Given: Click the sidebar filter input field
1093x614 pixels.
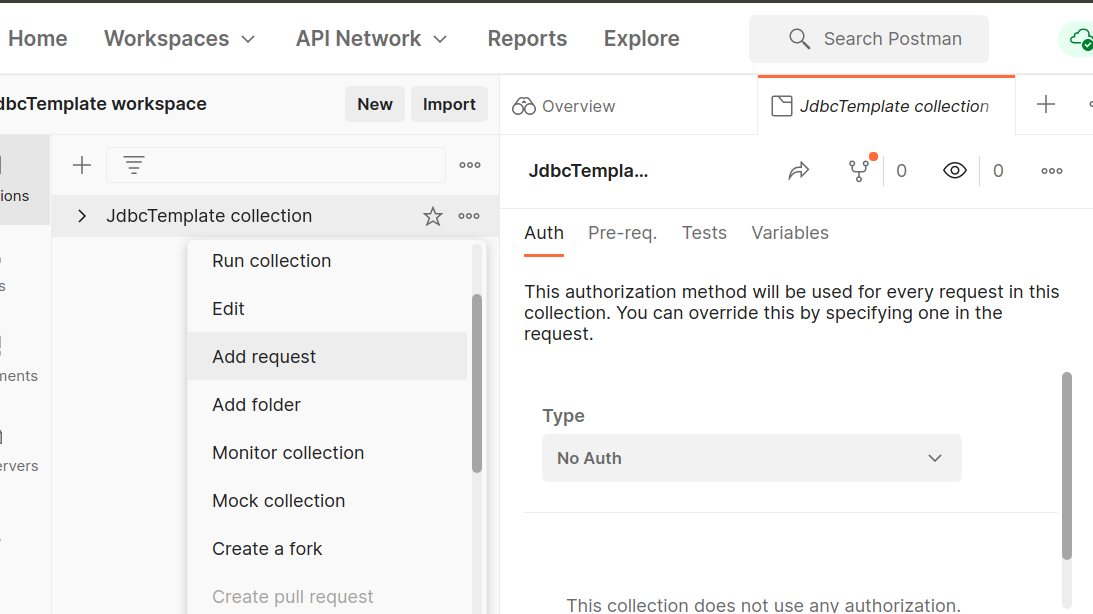Looking at the screenshot, I should 276,165.
